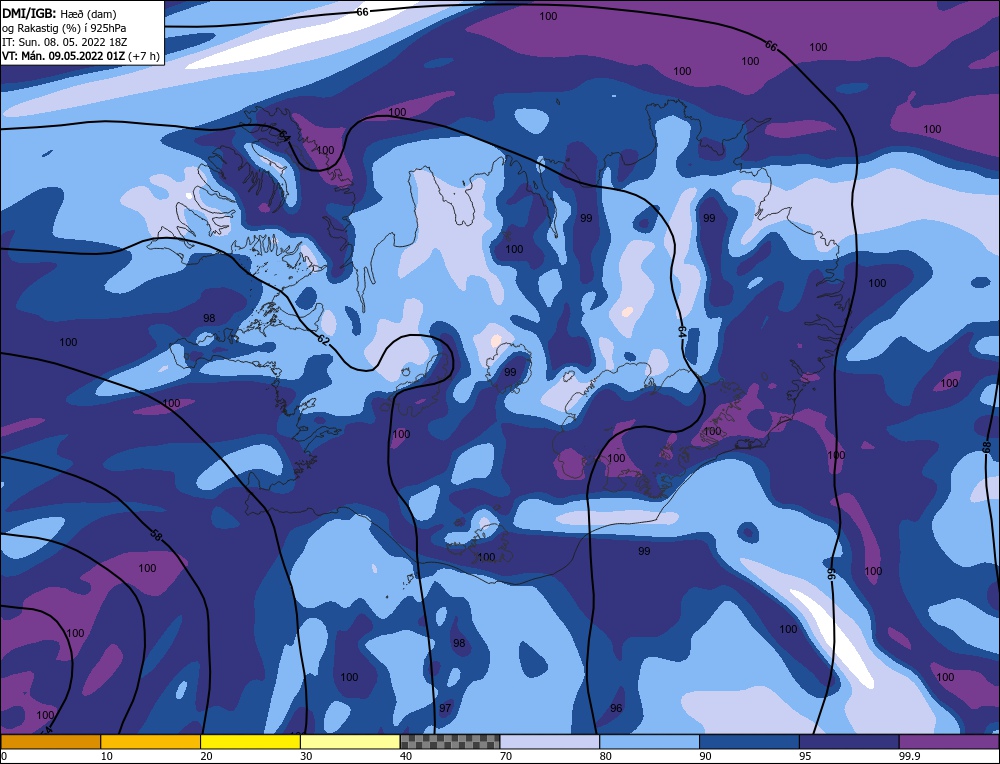Click the bright yellow 20–30 legend swatch

250,741
